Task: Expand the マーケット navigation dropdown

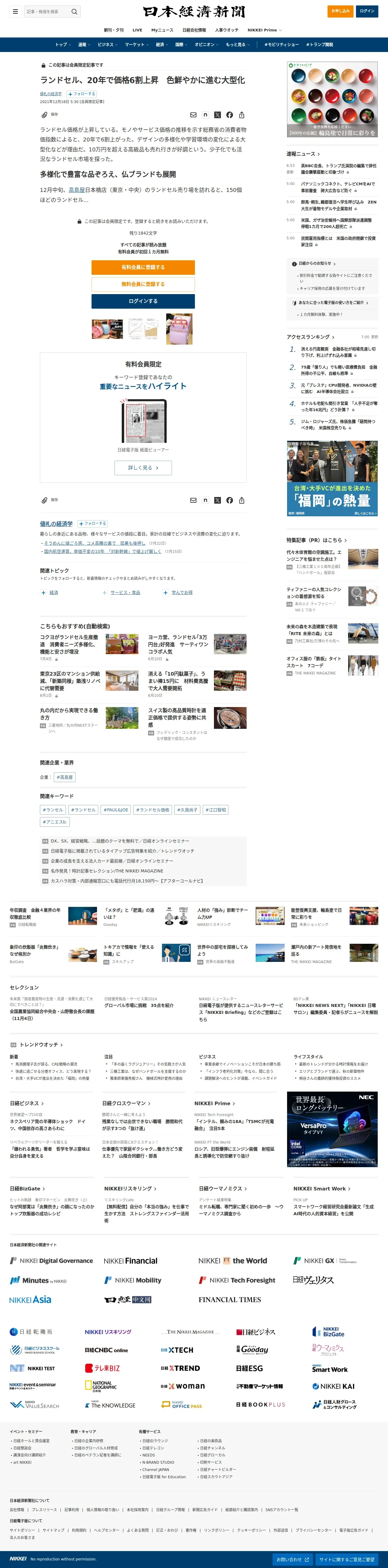Action: tap(137, 44)
